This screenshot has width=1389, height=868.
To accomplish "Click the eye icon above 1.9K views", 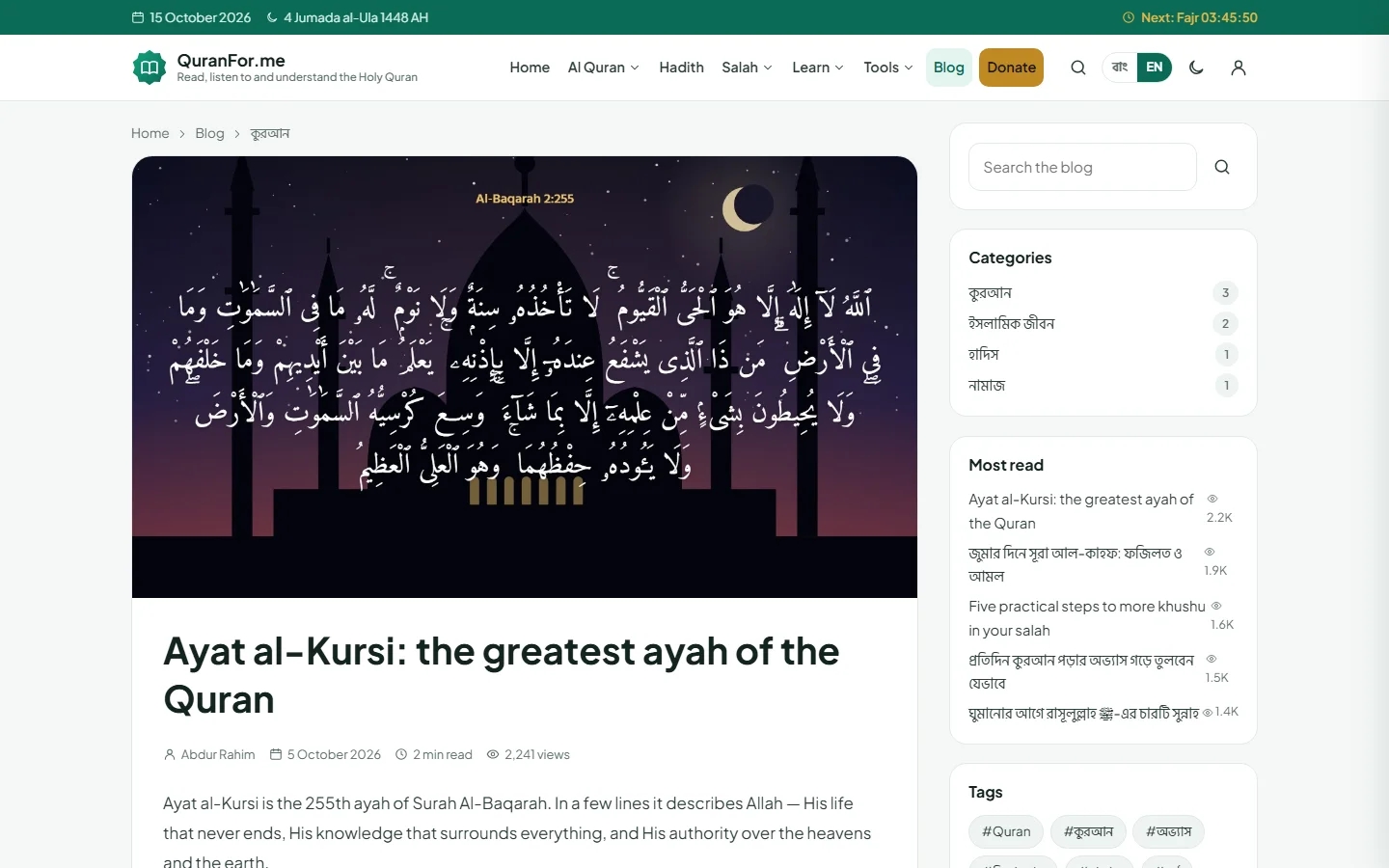I will point(1210,552).
